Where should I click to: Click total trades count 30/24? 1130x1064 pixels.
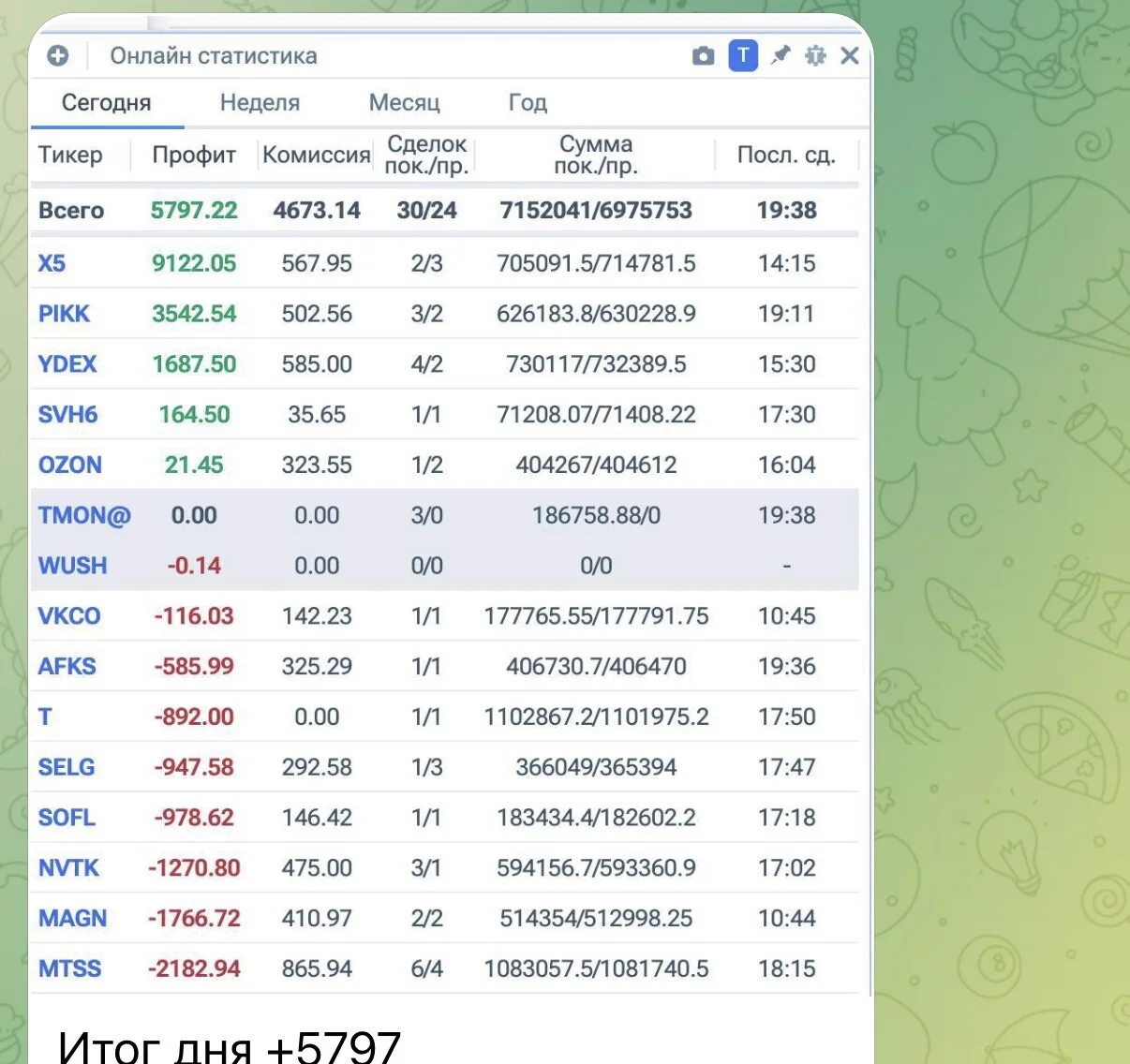(x=426, y=211)
